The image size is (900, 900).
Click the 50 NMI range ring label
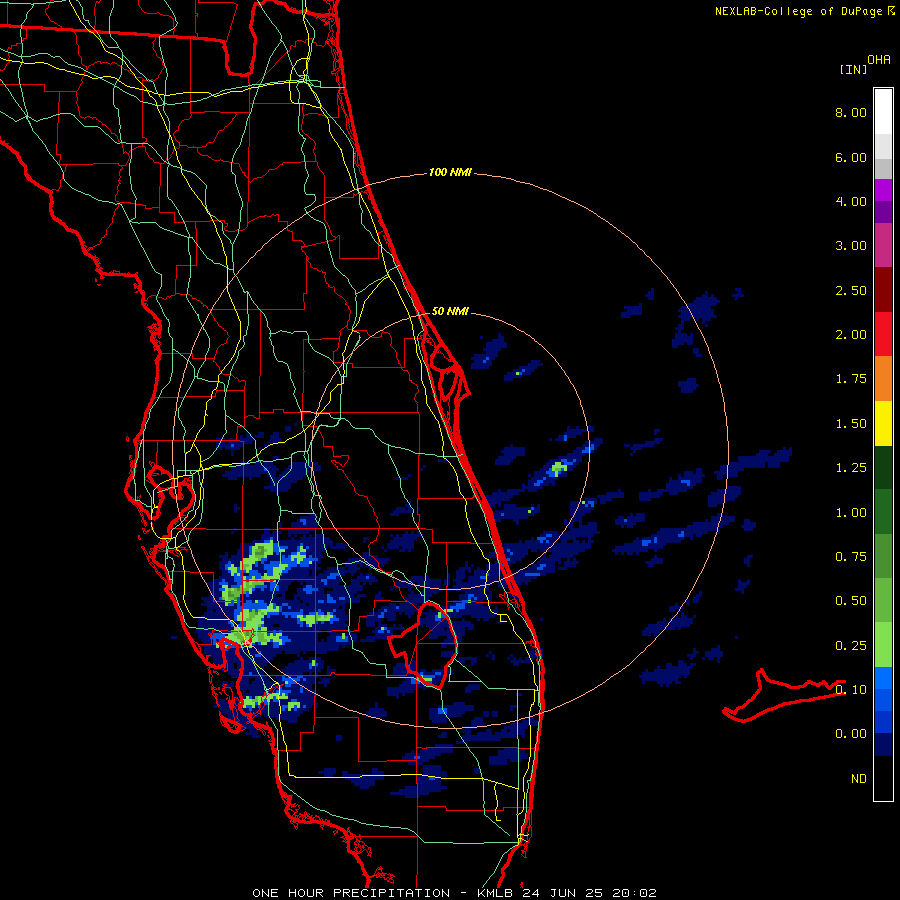450,311
